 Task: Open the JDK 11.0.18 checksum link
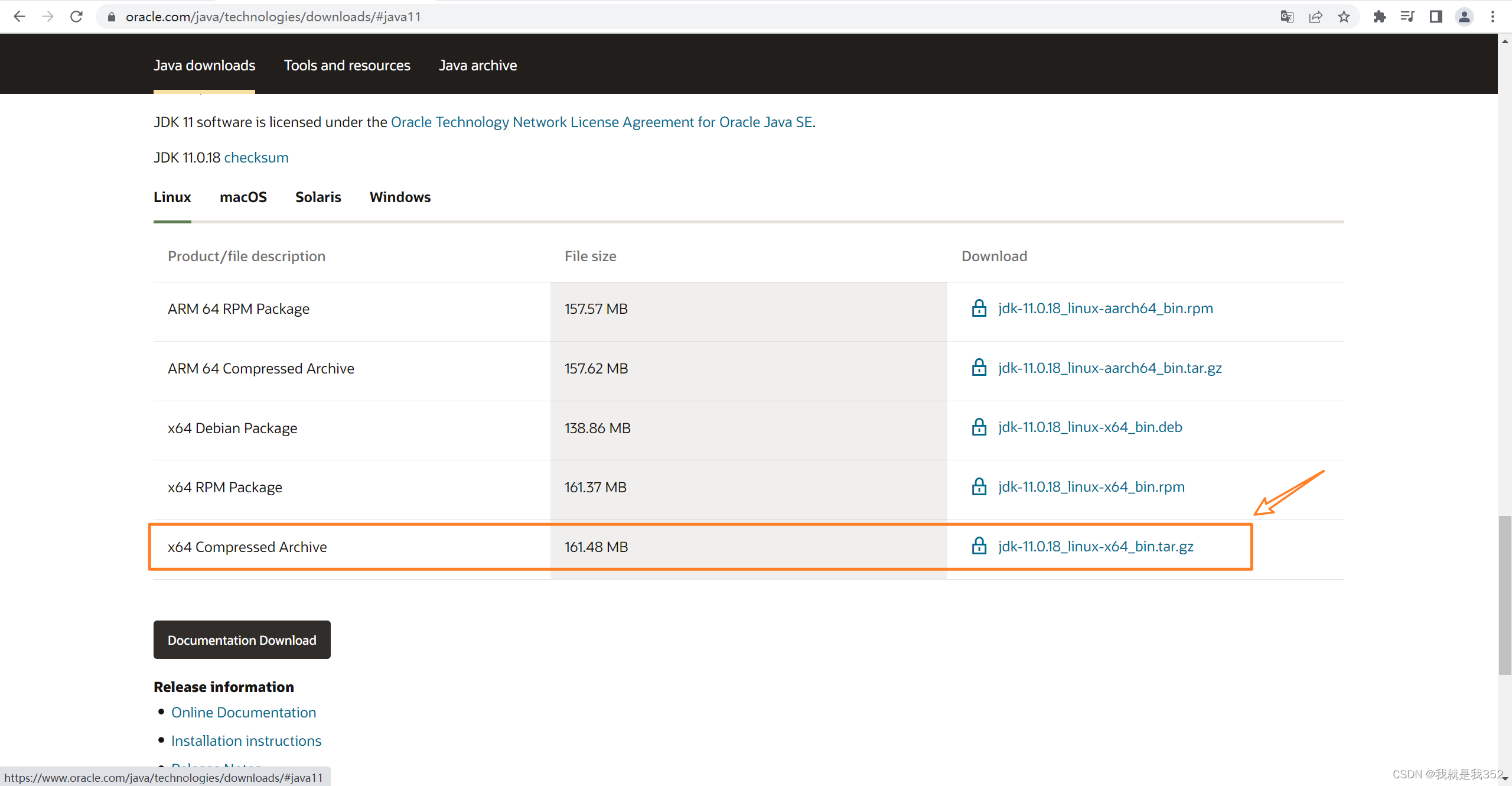256,158
